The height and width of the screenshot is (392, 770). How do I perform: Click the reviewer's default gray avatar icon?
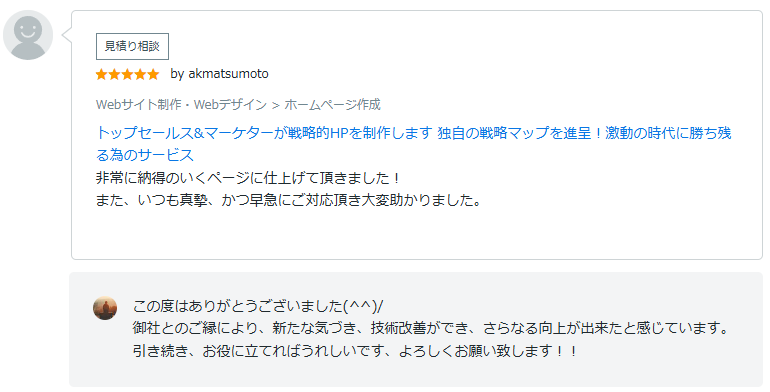(28, 35)
